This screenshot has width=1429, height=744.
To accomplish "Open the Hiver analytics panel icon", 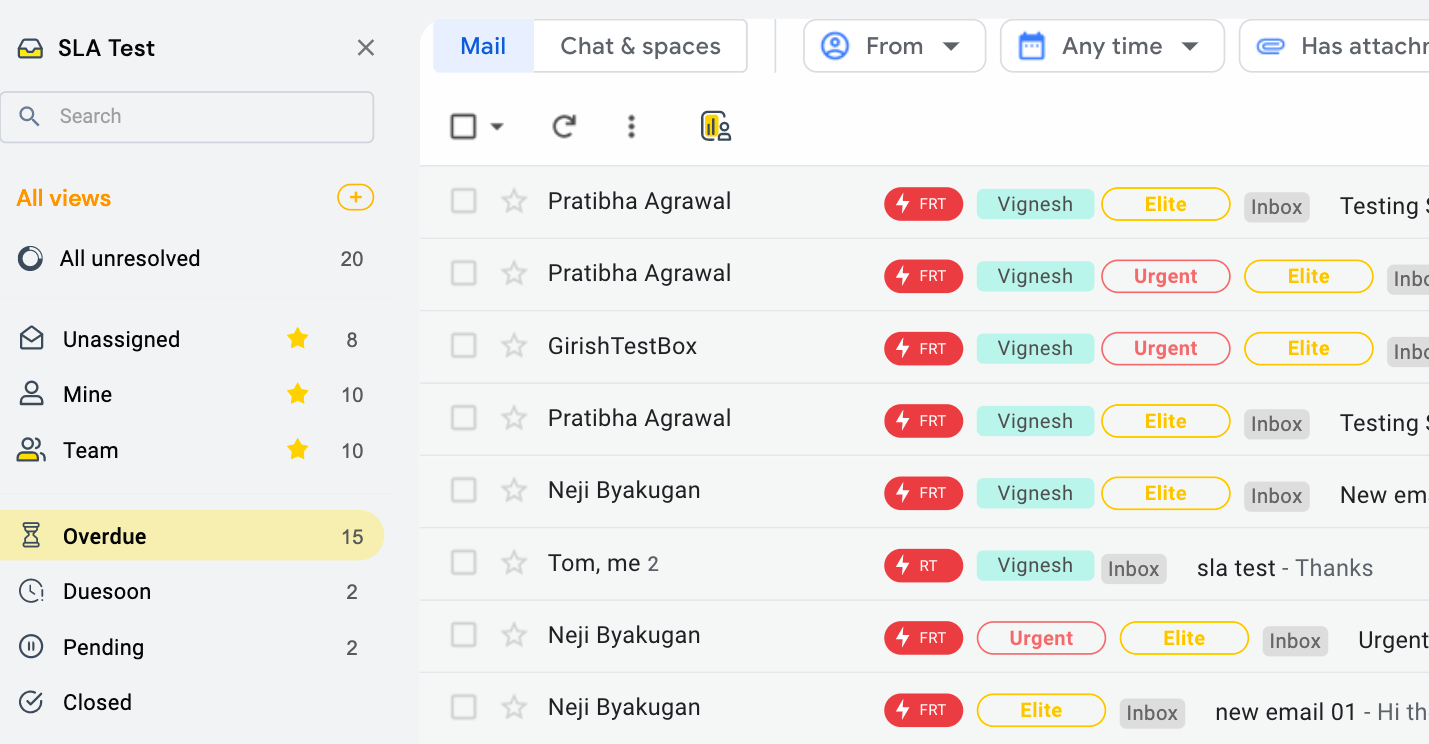I will click(714, 126).
